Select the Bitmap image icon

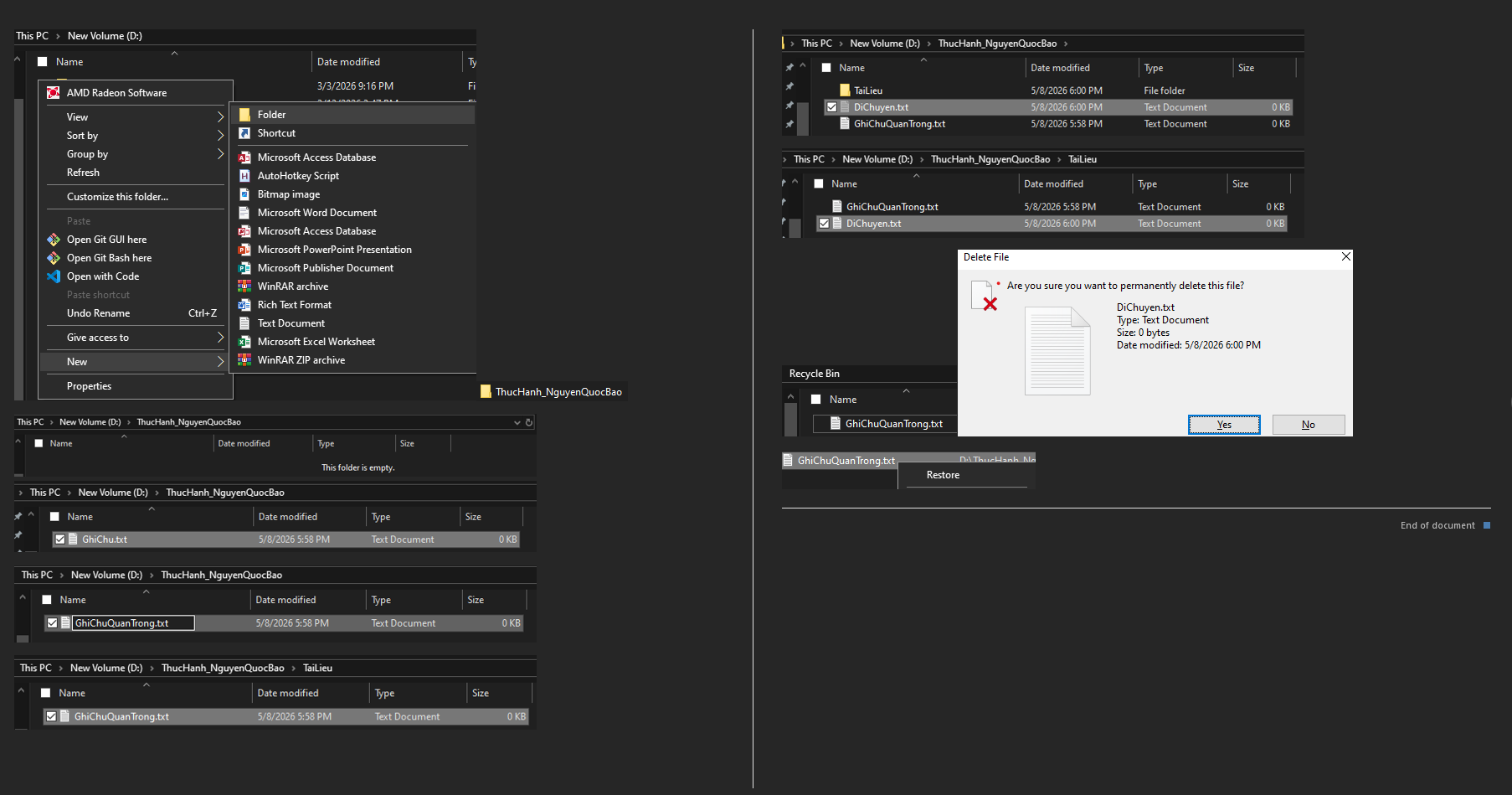(244, 194)
